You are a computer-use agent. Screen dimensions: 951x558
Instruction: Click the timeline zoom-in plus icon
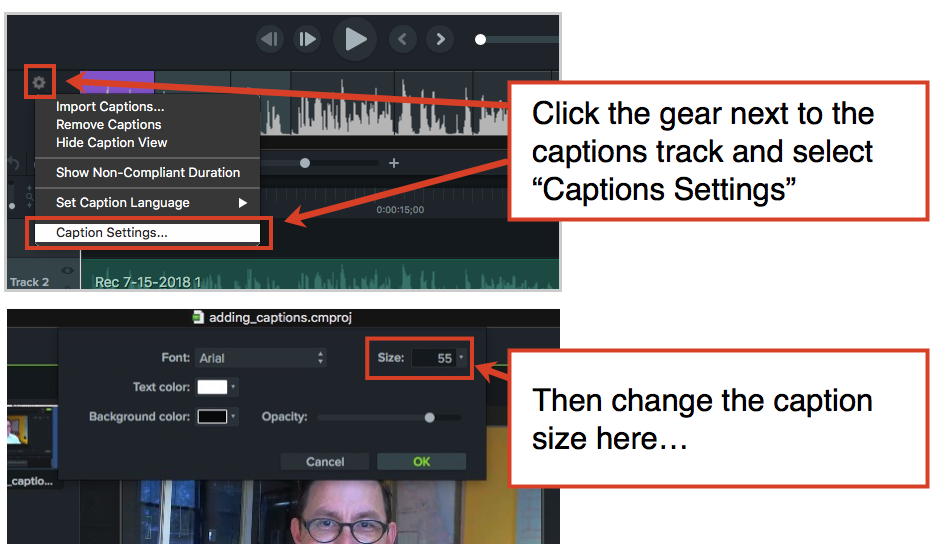point(394,163)
